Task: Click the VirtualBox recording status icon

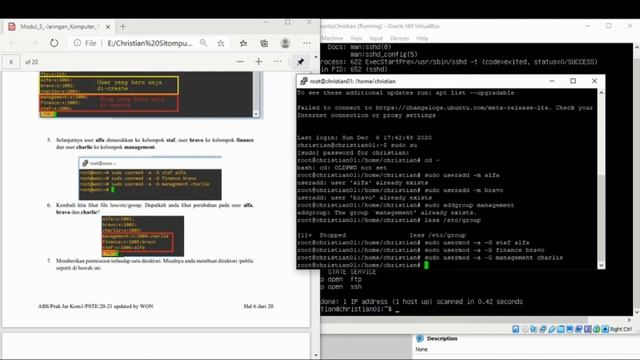Action: pos(579,329)
